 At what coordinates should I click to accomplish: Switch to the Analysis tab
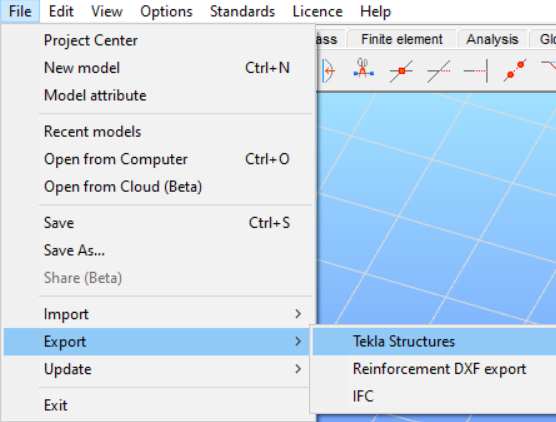(x=492, y=39)
